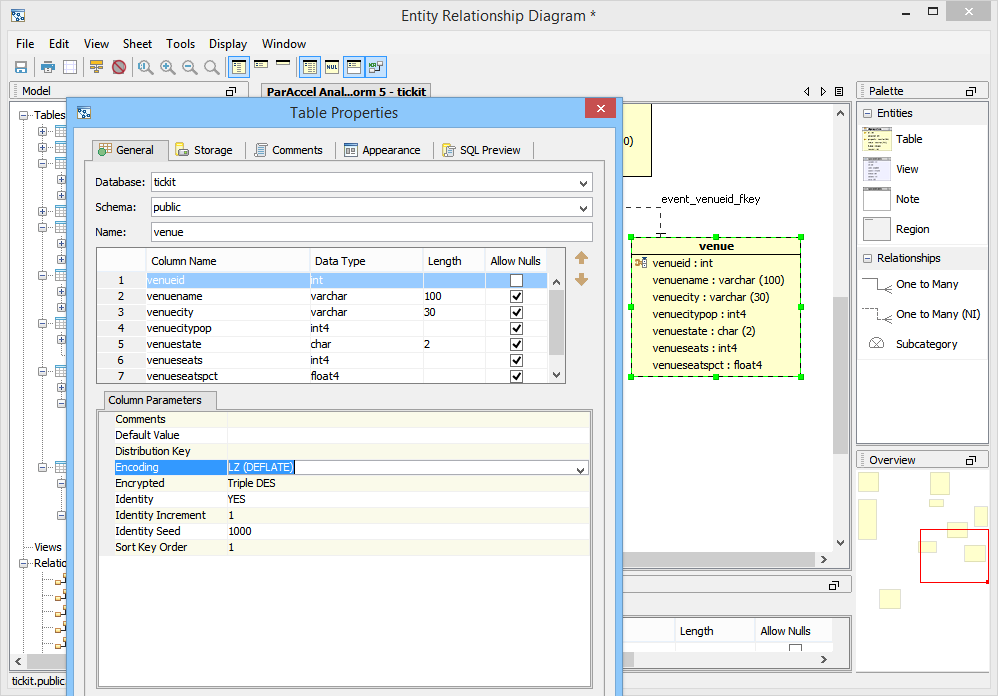This screenshot has height=696, width=998.
Task: Click the red cancel circle toolbar icon
Action: pyautogui.click(x=119, y=67)
